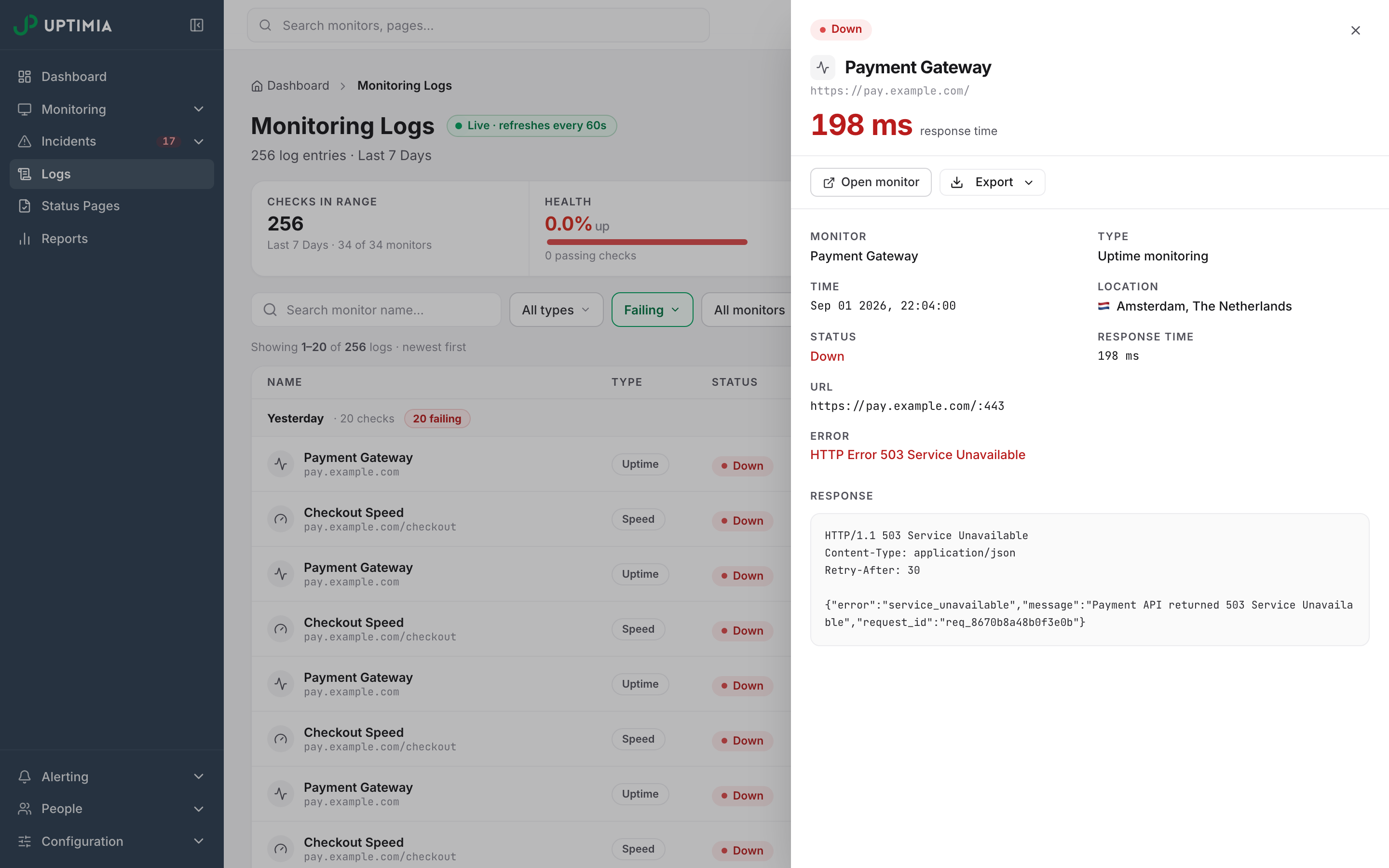1389x868 pixels.
Task: Click the https://pay.example.com/:443 URL value
Action: pos(907,406)
